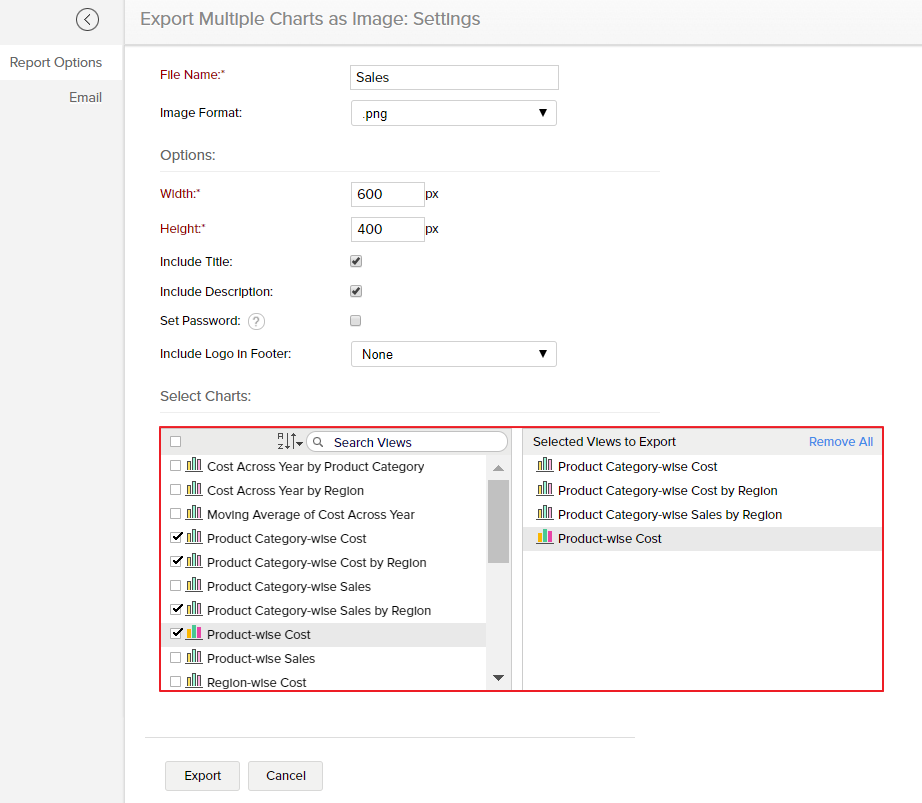Click the back arrow at the top left
This screenshot has width=922, height=803.
(87, 19)
